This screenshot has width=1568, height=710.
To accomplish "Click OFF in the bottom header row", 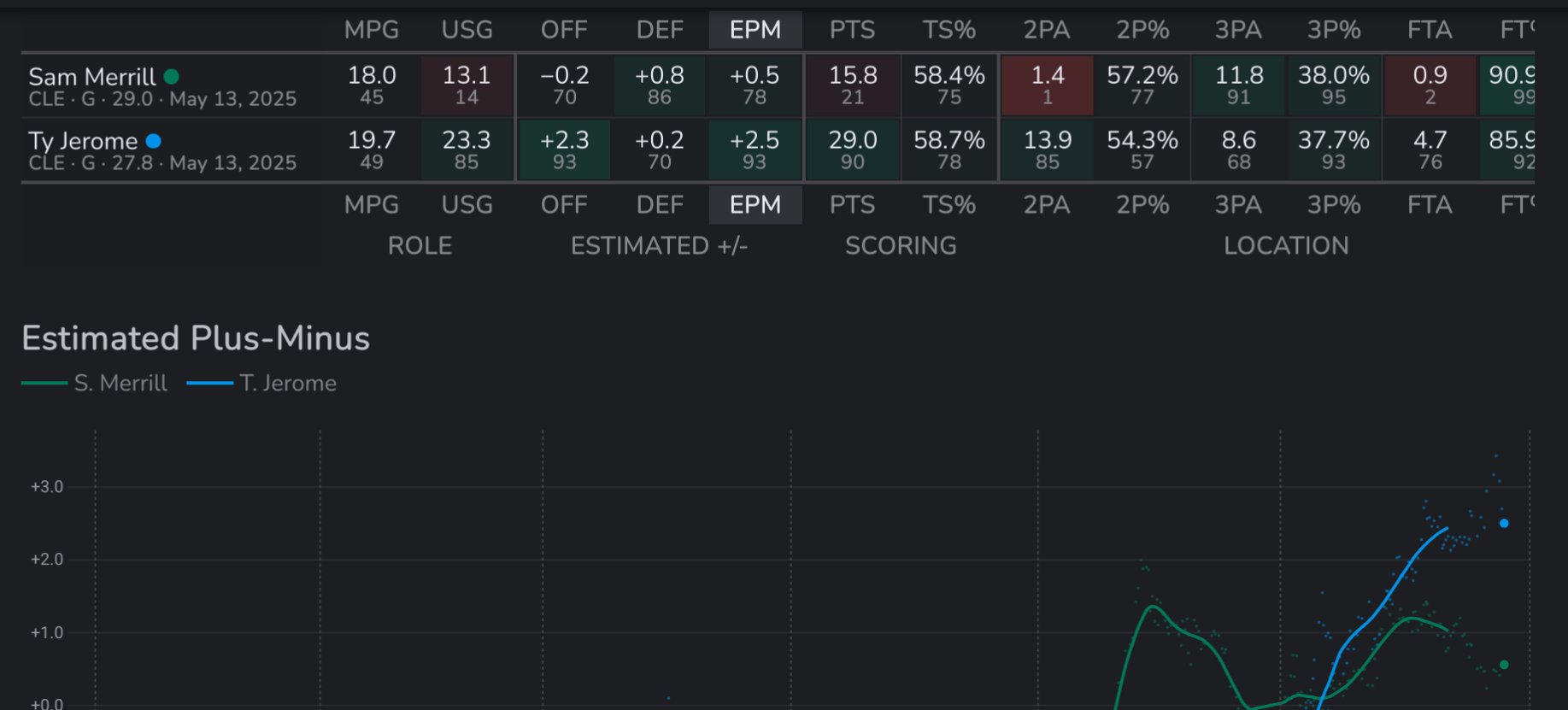I will point(564,206).
